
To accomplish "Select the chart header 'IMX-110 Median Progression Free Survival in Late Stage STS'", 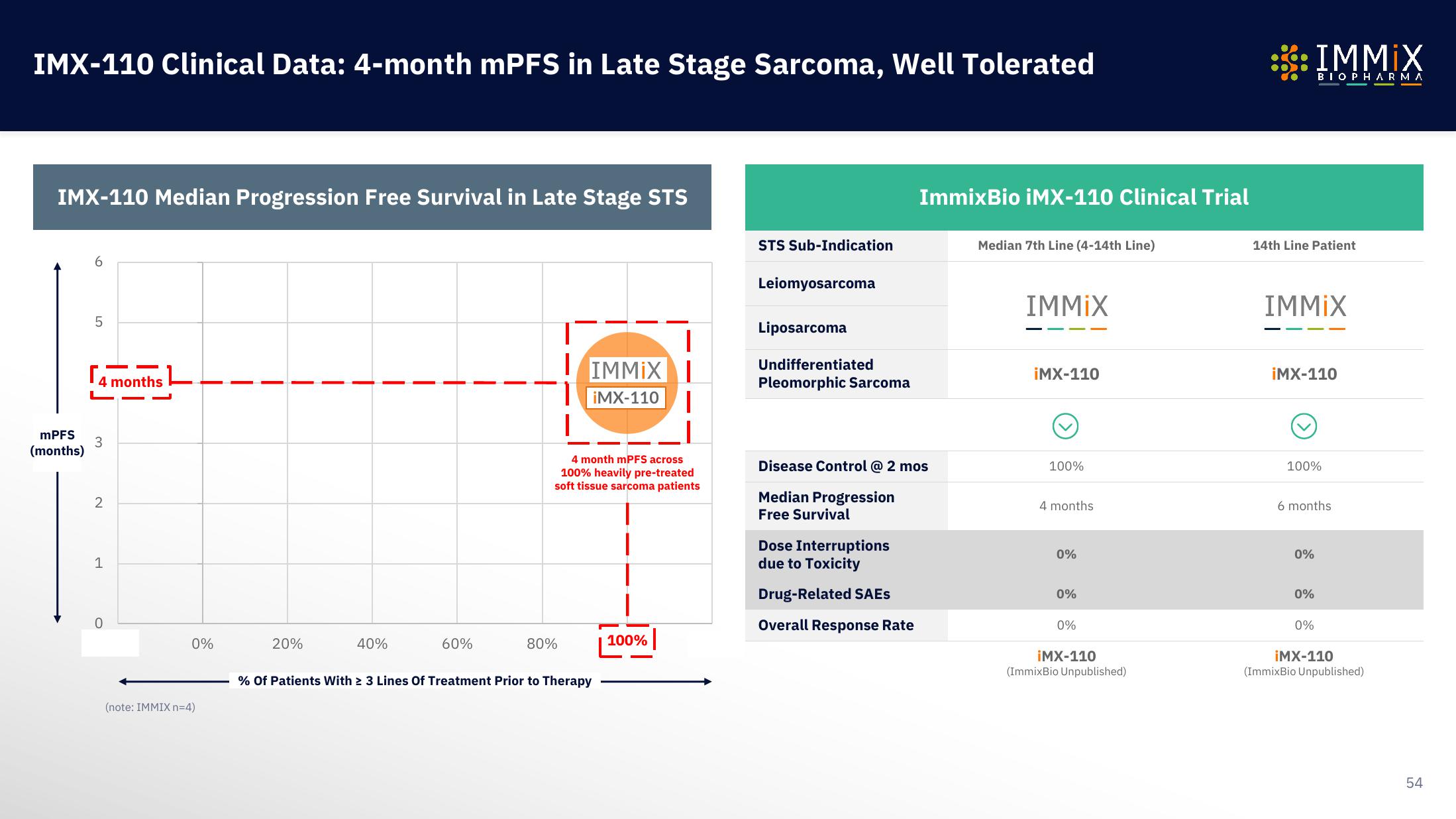I will tap(372, 197).
